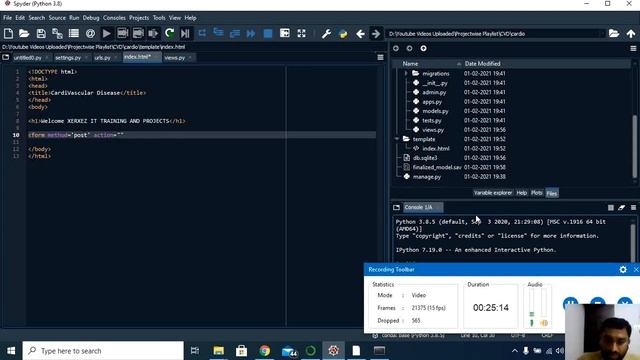Save the current file

(41, 33)
